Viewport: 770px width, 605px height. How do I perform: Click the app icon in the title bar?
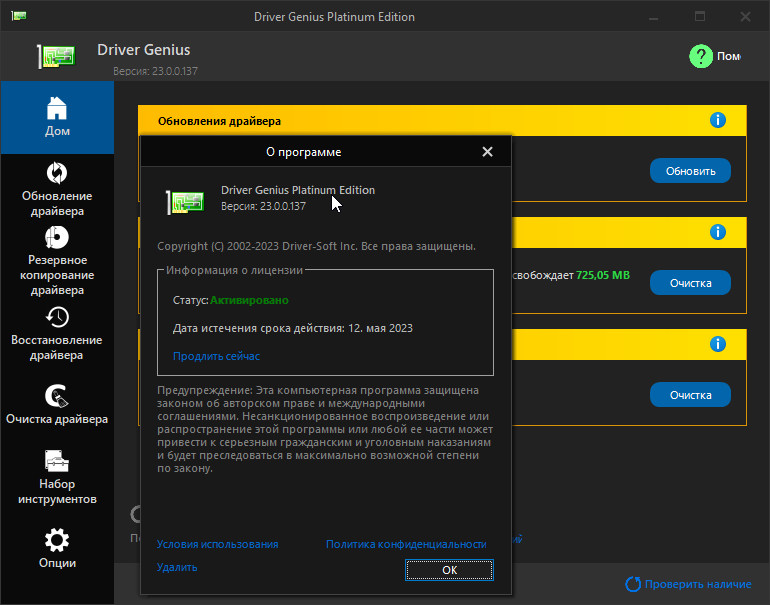pyautogui.click(x=19, y=16)
